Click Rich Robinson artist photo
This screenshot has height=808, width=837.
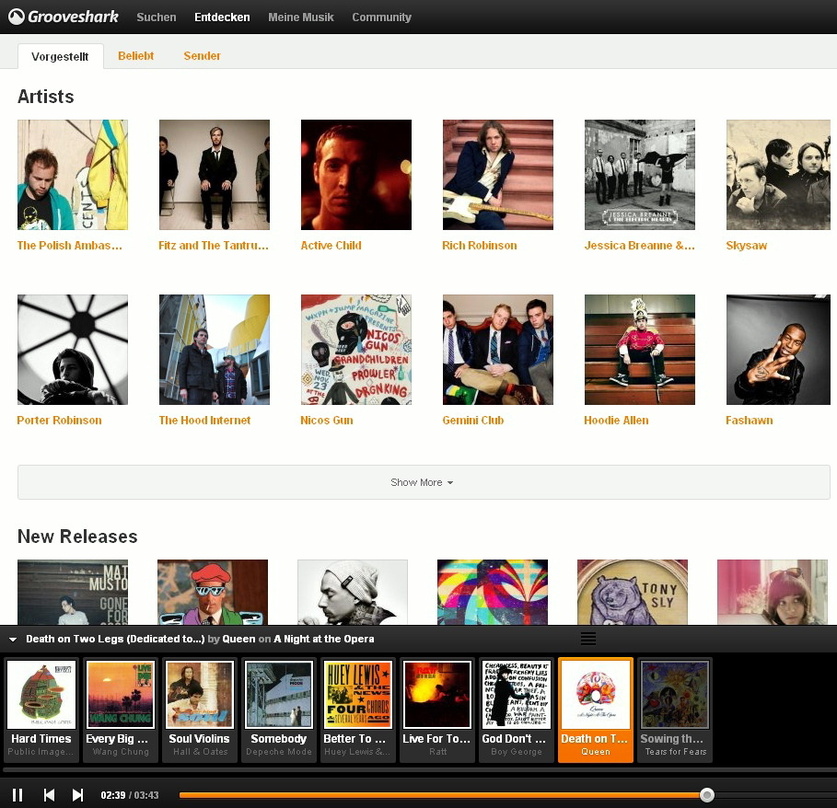click(498, 175)
